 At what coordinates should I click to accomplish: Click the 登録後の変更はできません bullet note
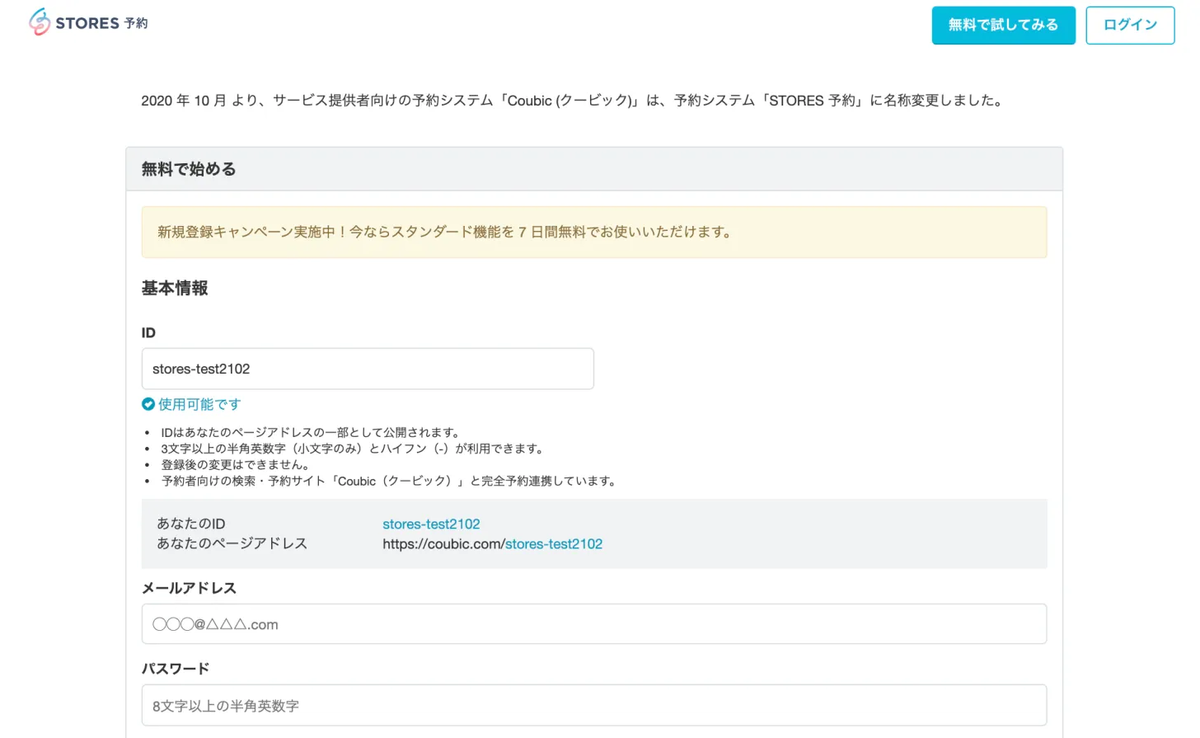coord(235,465)
